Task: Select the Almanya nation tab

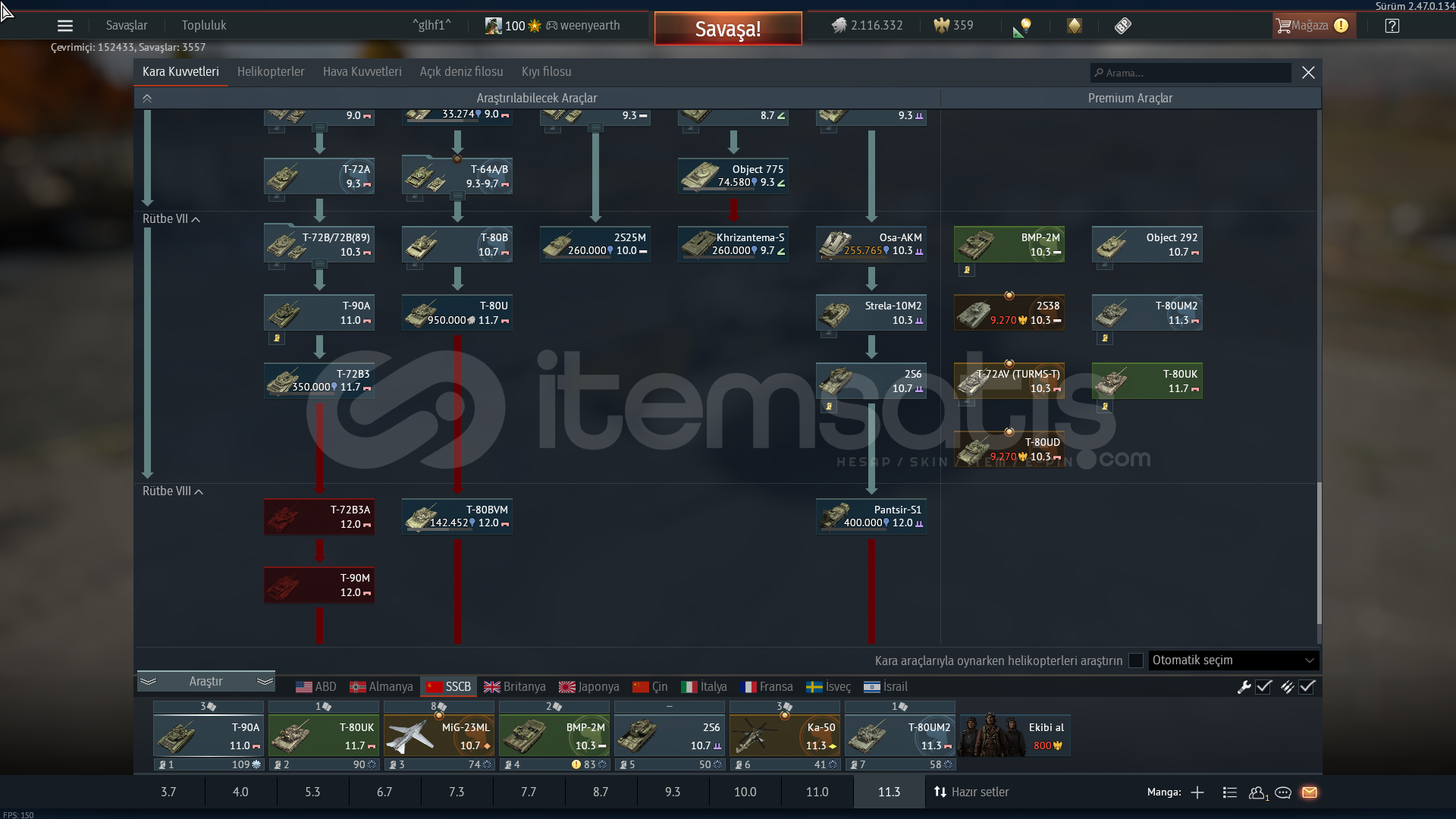Action: (x=381, y=687)
